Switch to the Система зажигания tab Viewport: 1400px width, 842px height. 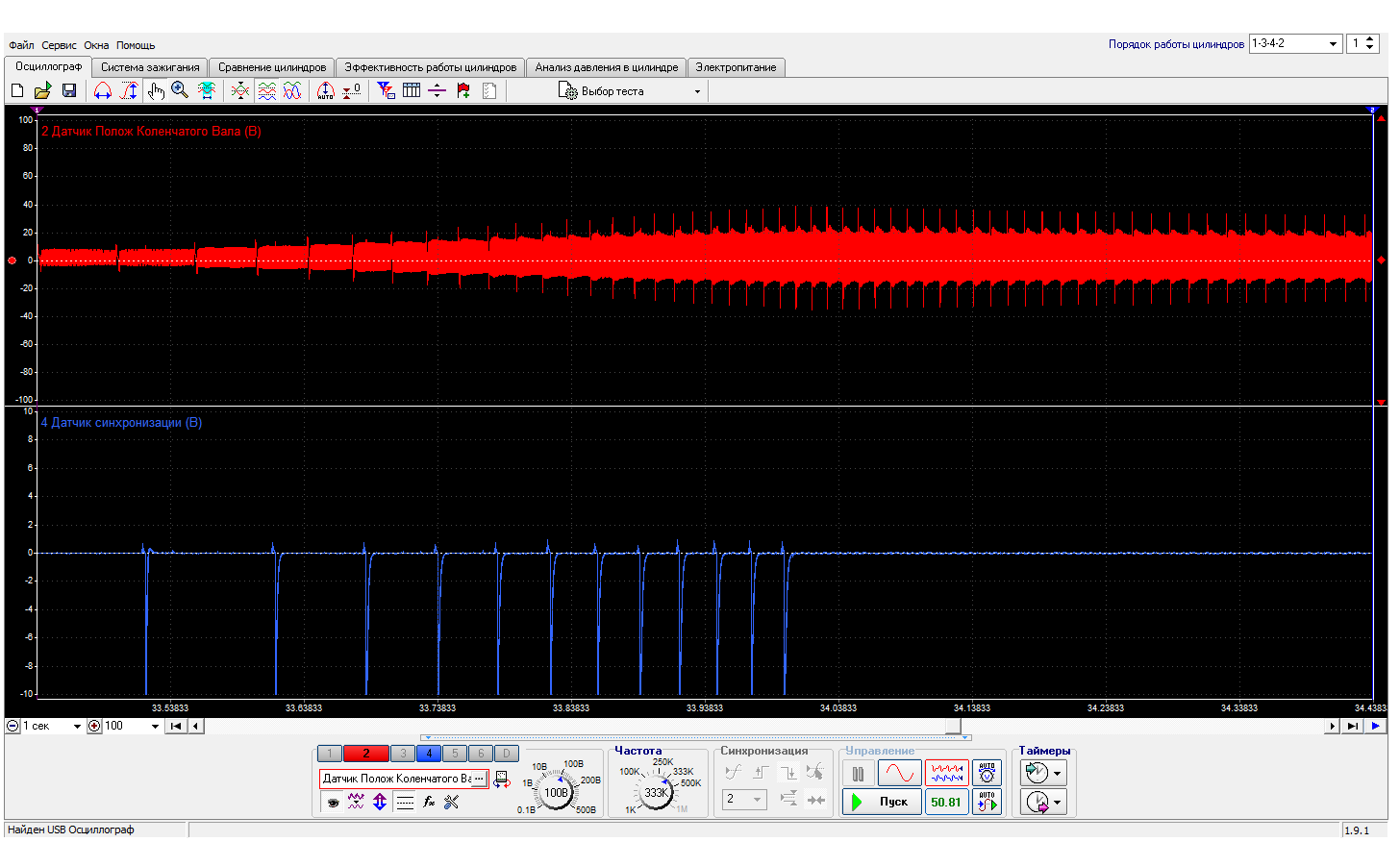click(x=150, y=67)
